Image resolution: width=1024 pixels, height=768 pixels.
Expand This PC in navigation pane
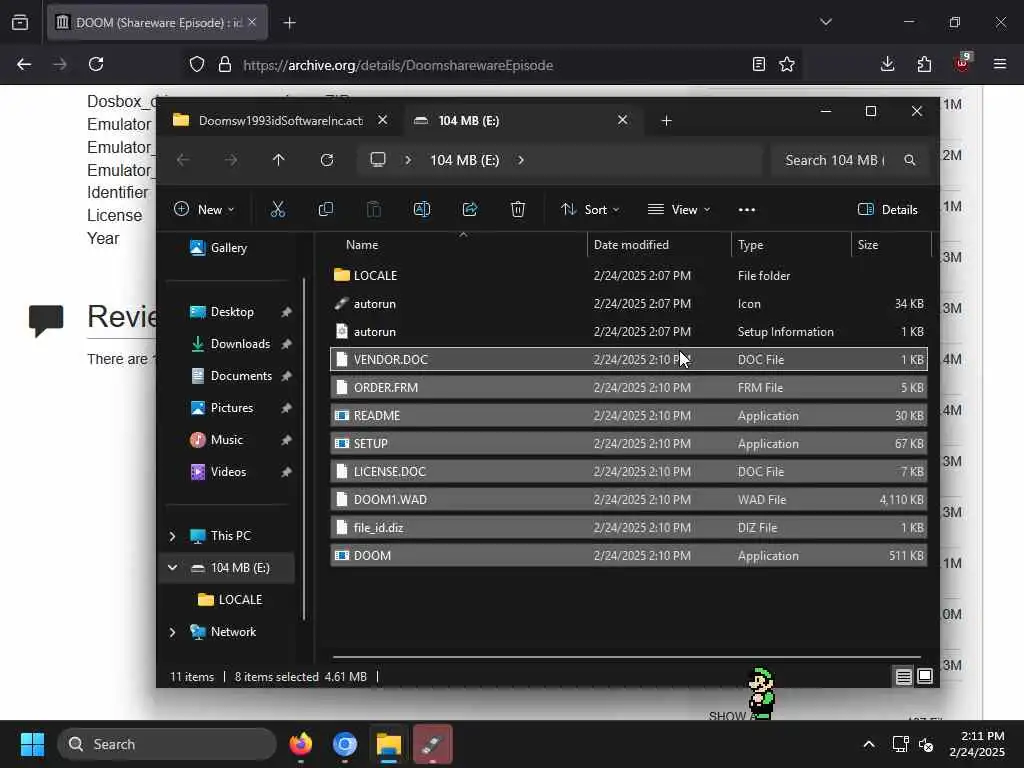coord(172,536)
